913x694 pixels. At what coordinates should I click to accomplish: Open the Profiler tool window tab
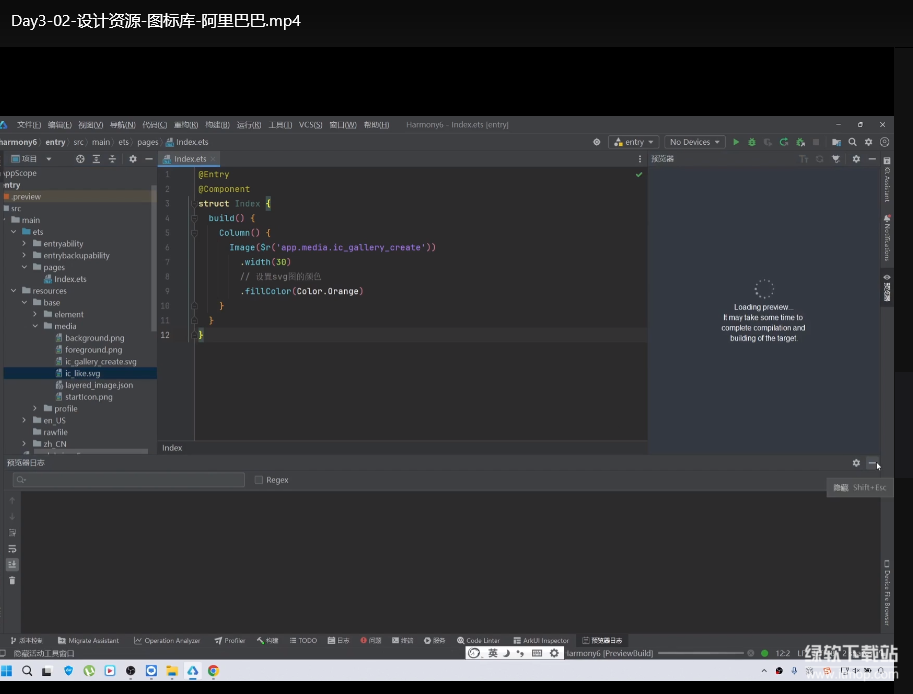(229, 640)
